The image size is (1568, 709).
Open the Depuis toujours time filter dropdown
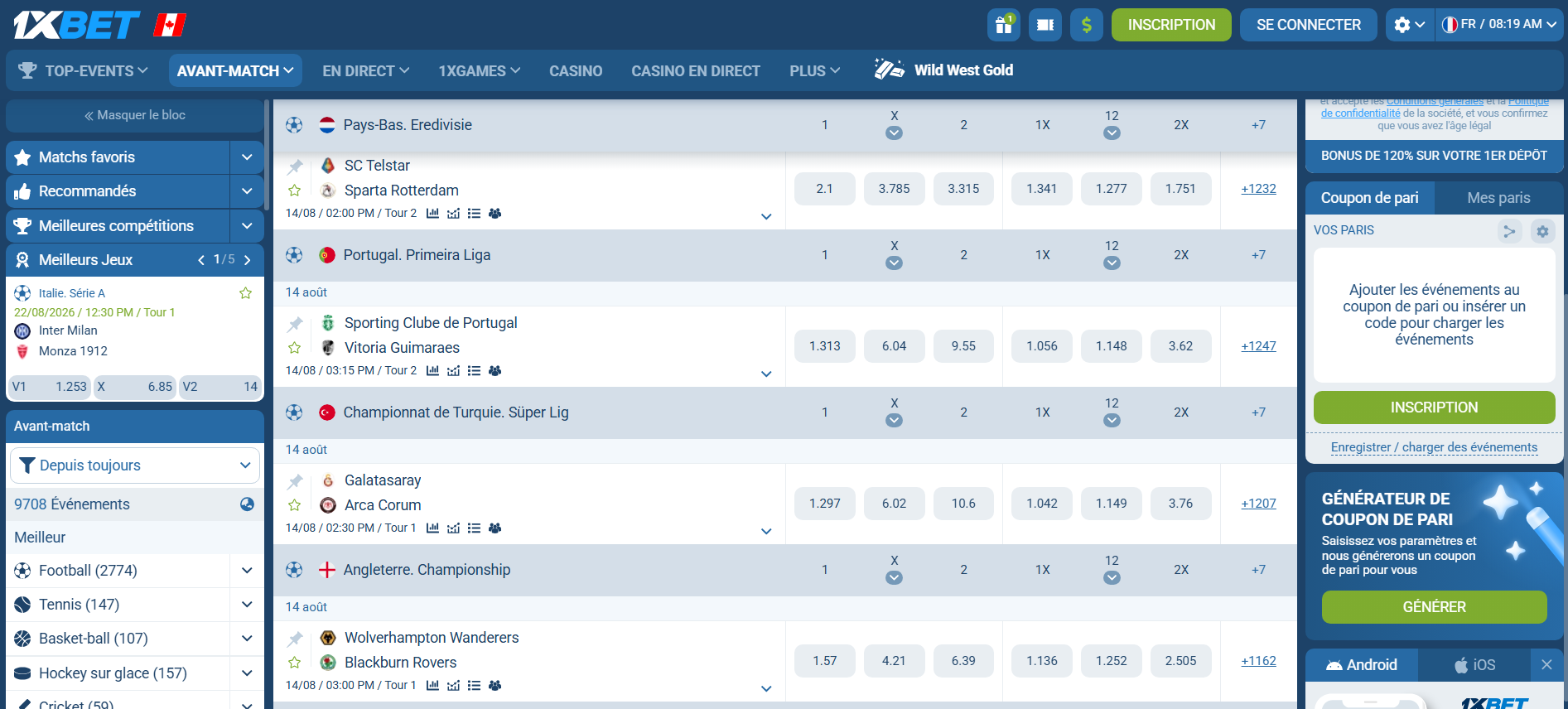[135, 465]
